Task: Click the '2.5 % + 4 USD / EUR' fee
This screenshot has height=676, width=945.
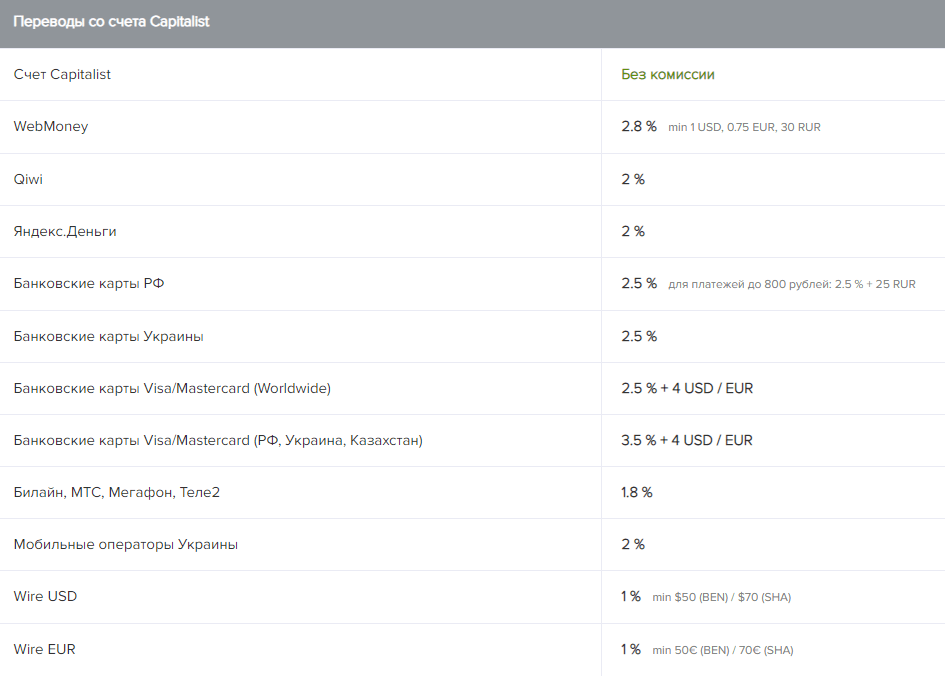Action: point(687,388)
